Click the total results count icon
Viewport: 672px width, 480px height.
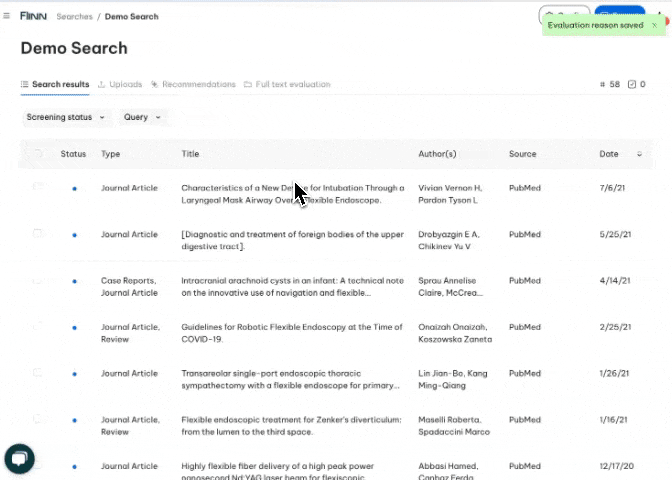pos(602,85)
